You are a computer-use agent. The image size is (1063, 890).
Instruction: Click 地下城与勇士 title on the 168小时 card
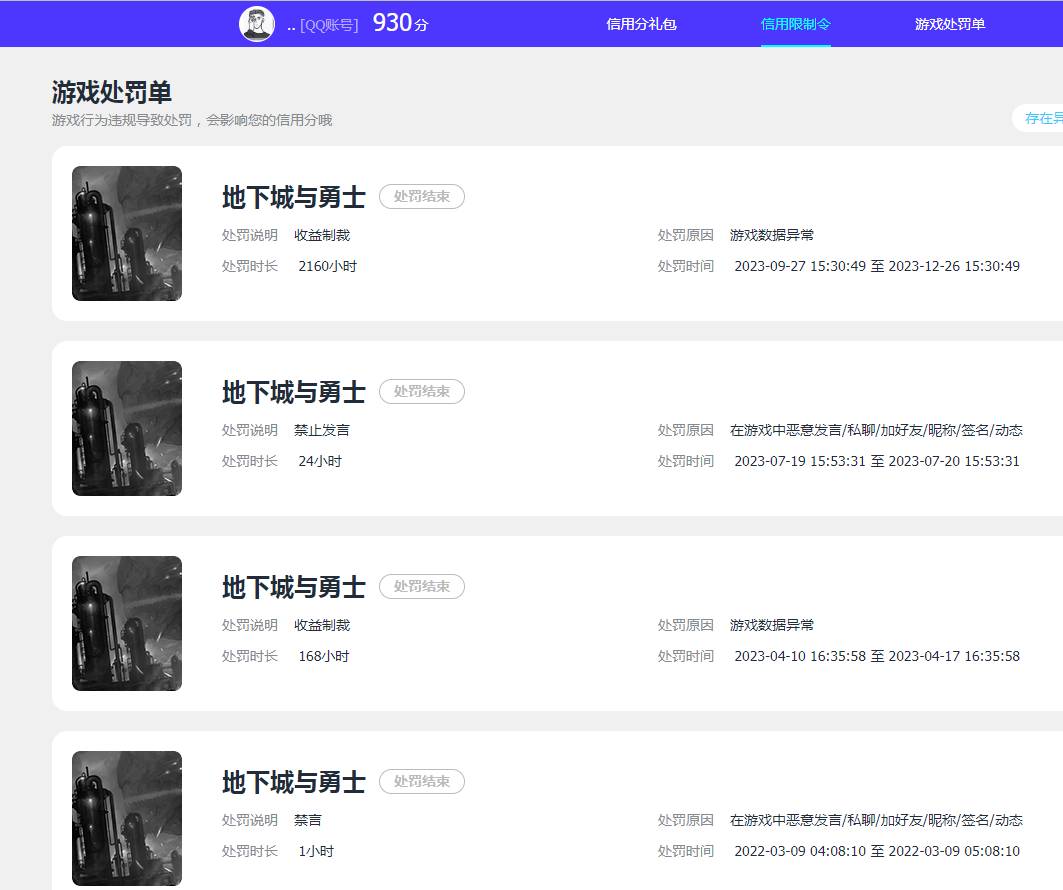(293, 587)
